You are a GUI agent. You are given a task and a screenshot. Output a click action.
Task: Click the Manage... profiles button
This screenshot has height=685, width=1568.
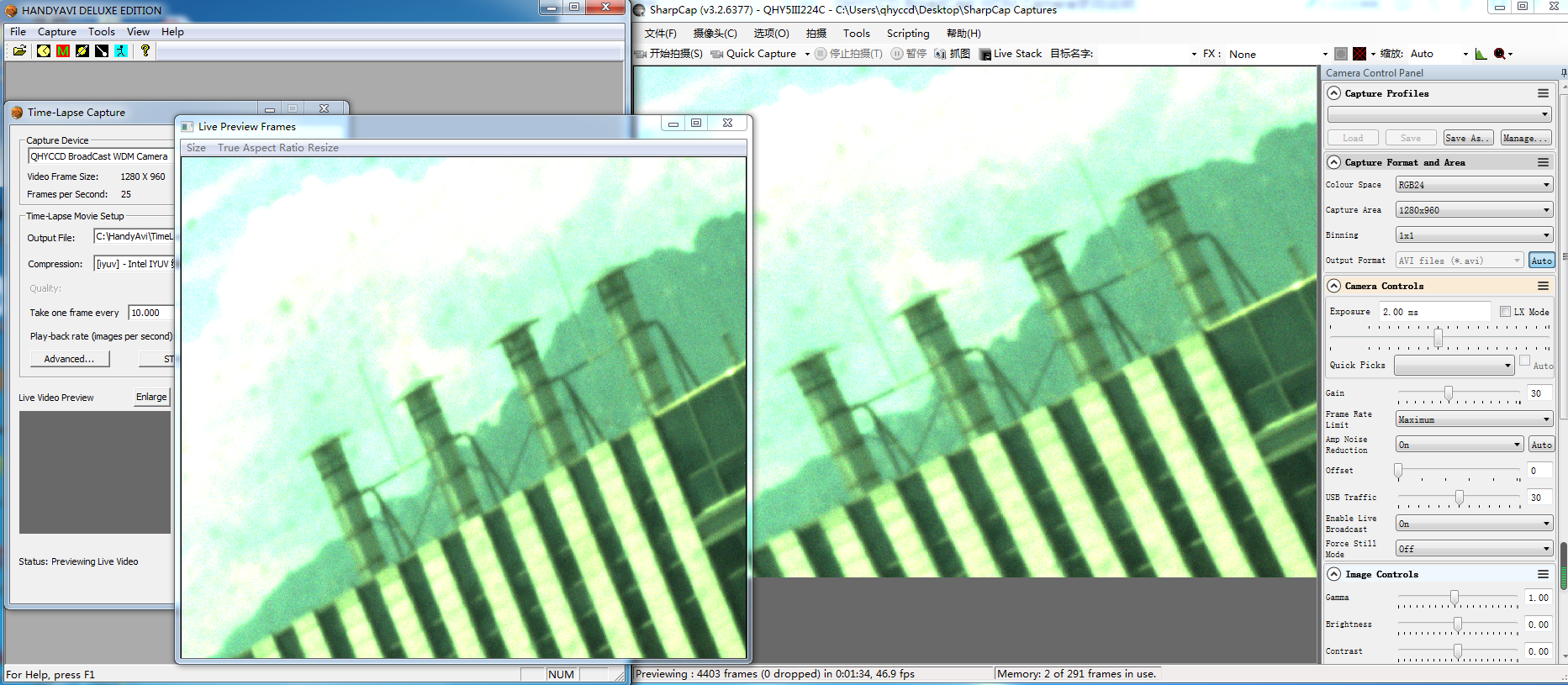pos(1525,138)
